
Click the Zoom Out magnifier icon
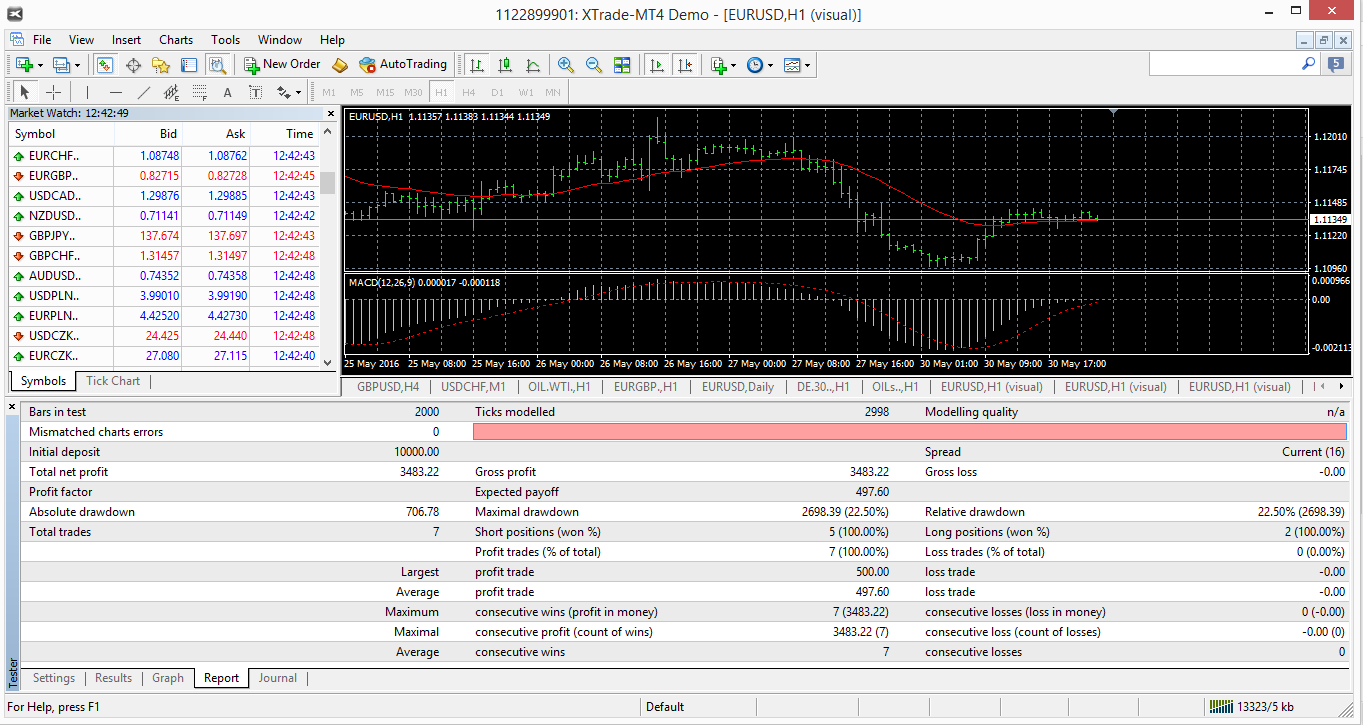click(594, 65)
